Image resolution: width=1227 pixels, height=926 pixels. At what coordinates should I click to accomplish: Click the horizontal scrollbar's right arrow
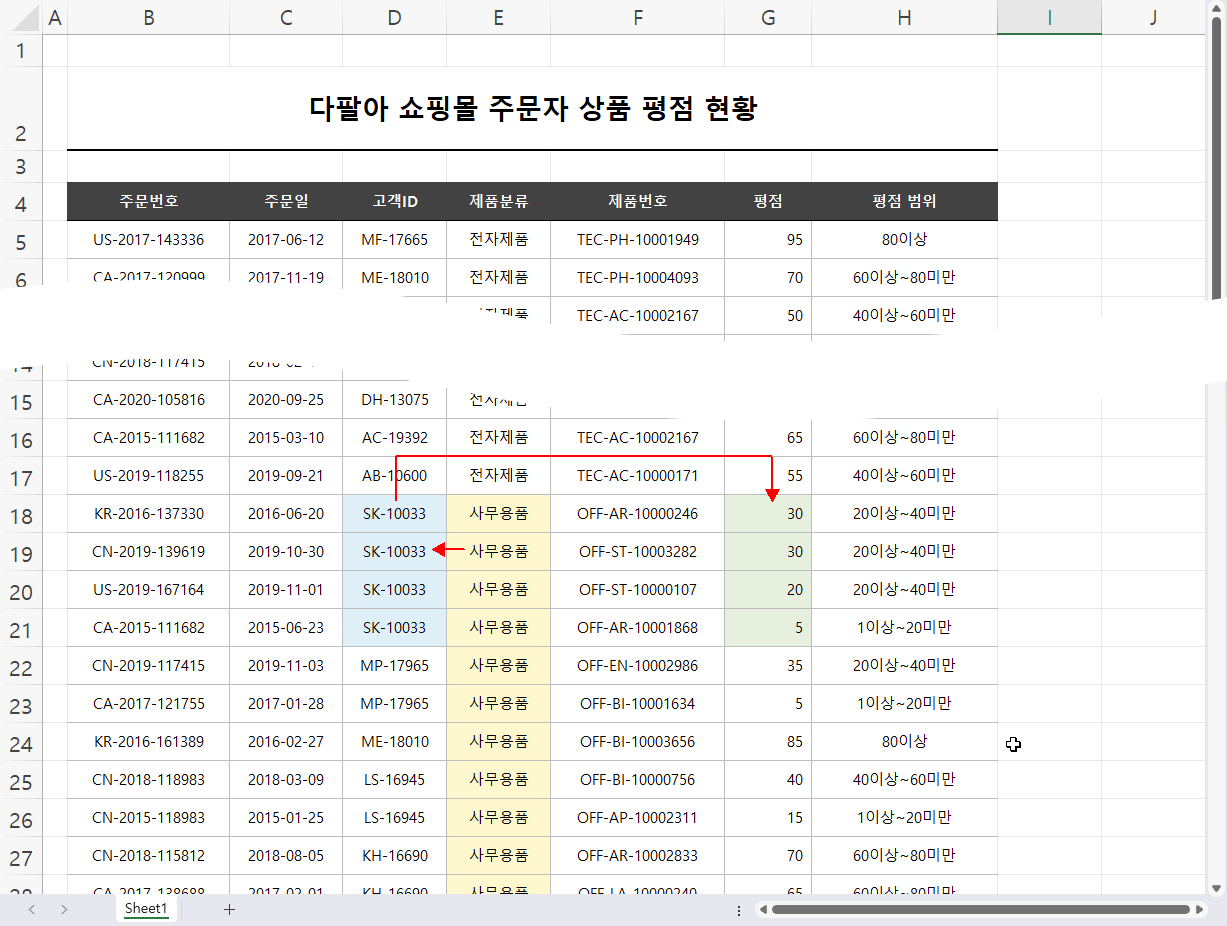point(1198,910)
